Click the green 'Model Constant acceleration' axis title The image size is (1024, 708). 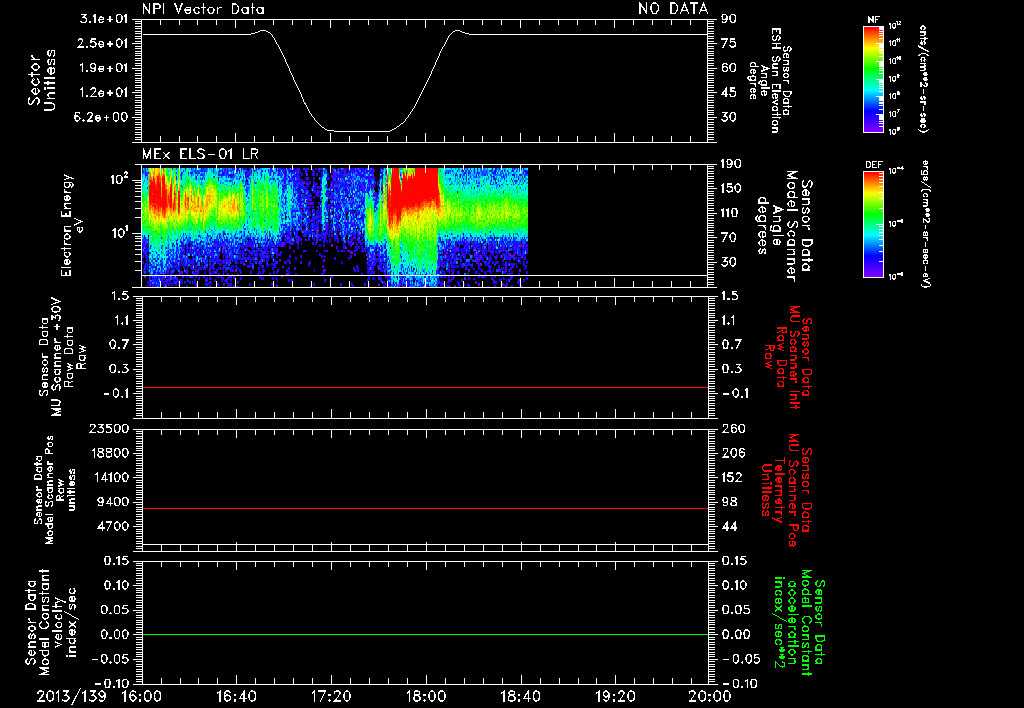799,623
